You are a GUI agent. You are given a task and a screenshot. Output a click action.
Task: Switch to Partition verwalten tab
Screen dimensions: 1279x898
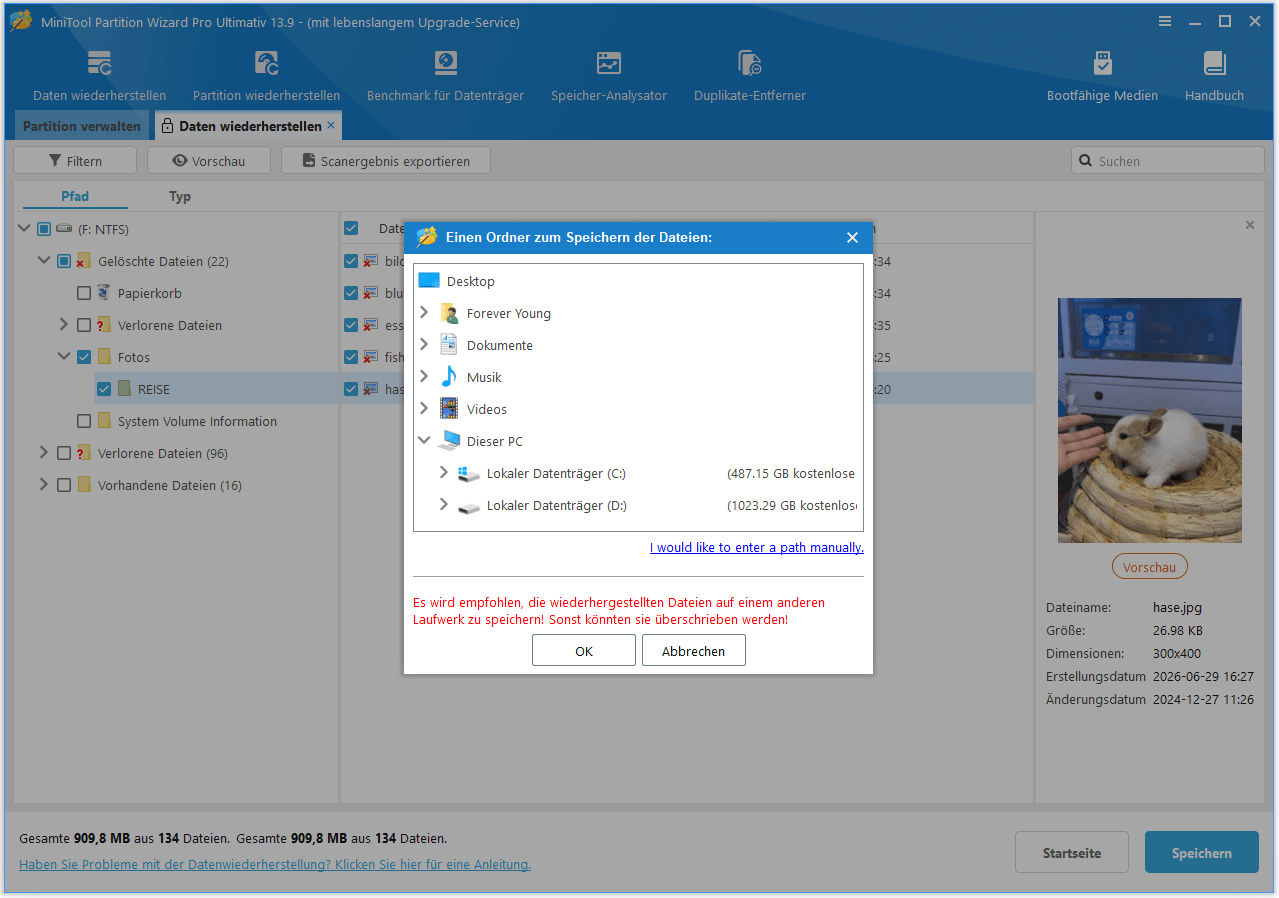[x=82, y=126]
